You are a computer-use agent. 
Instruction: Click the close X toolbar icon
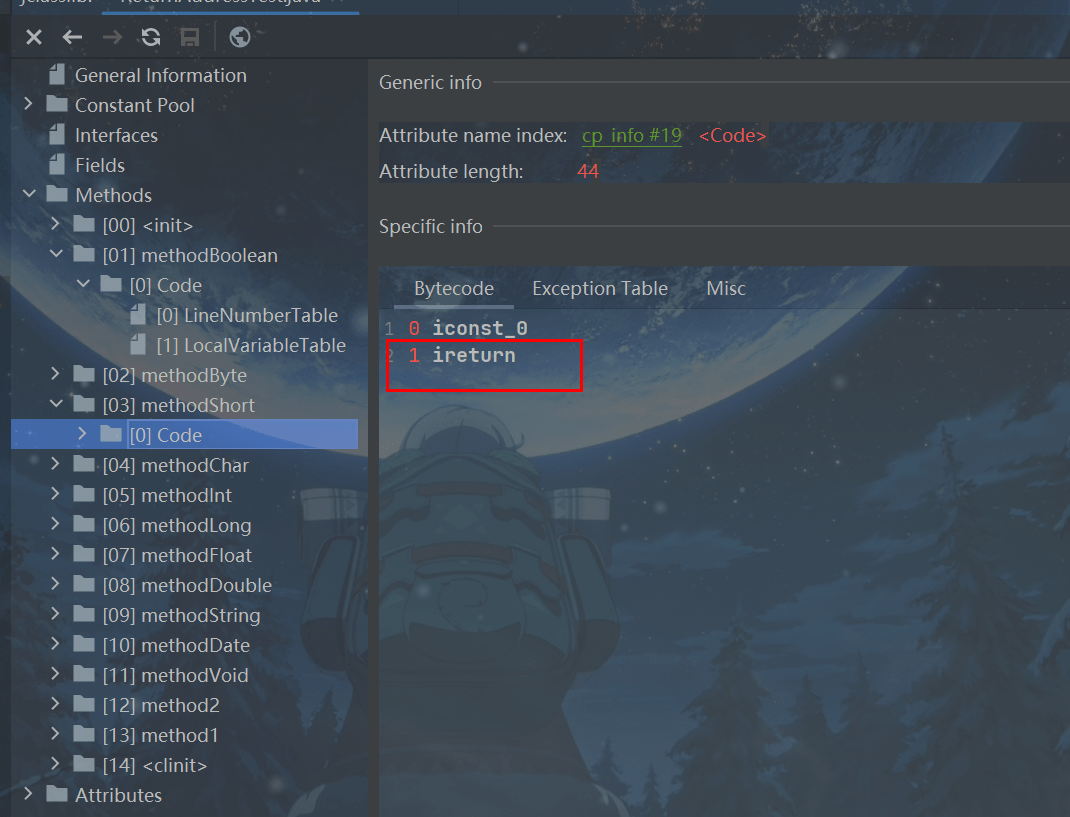point(34,37)
